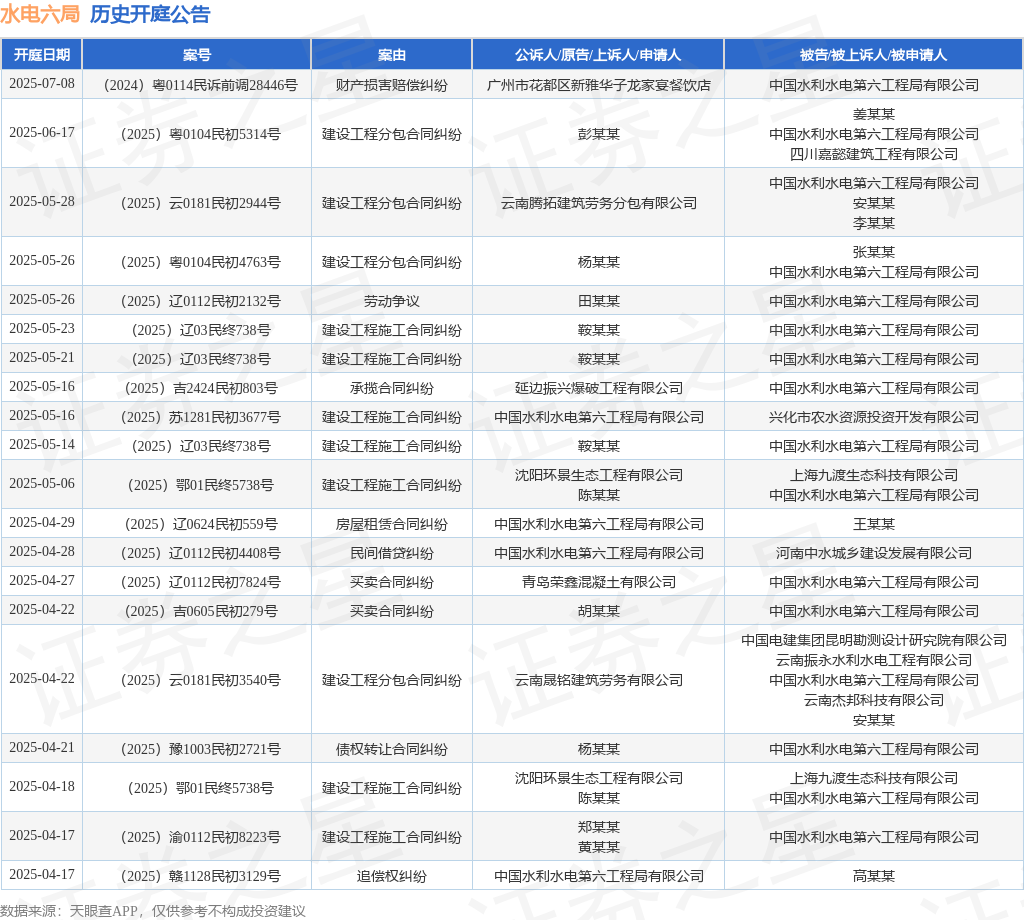Click the date cell 2025-05-06

pos(42,484)
